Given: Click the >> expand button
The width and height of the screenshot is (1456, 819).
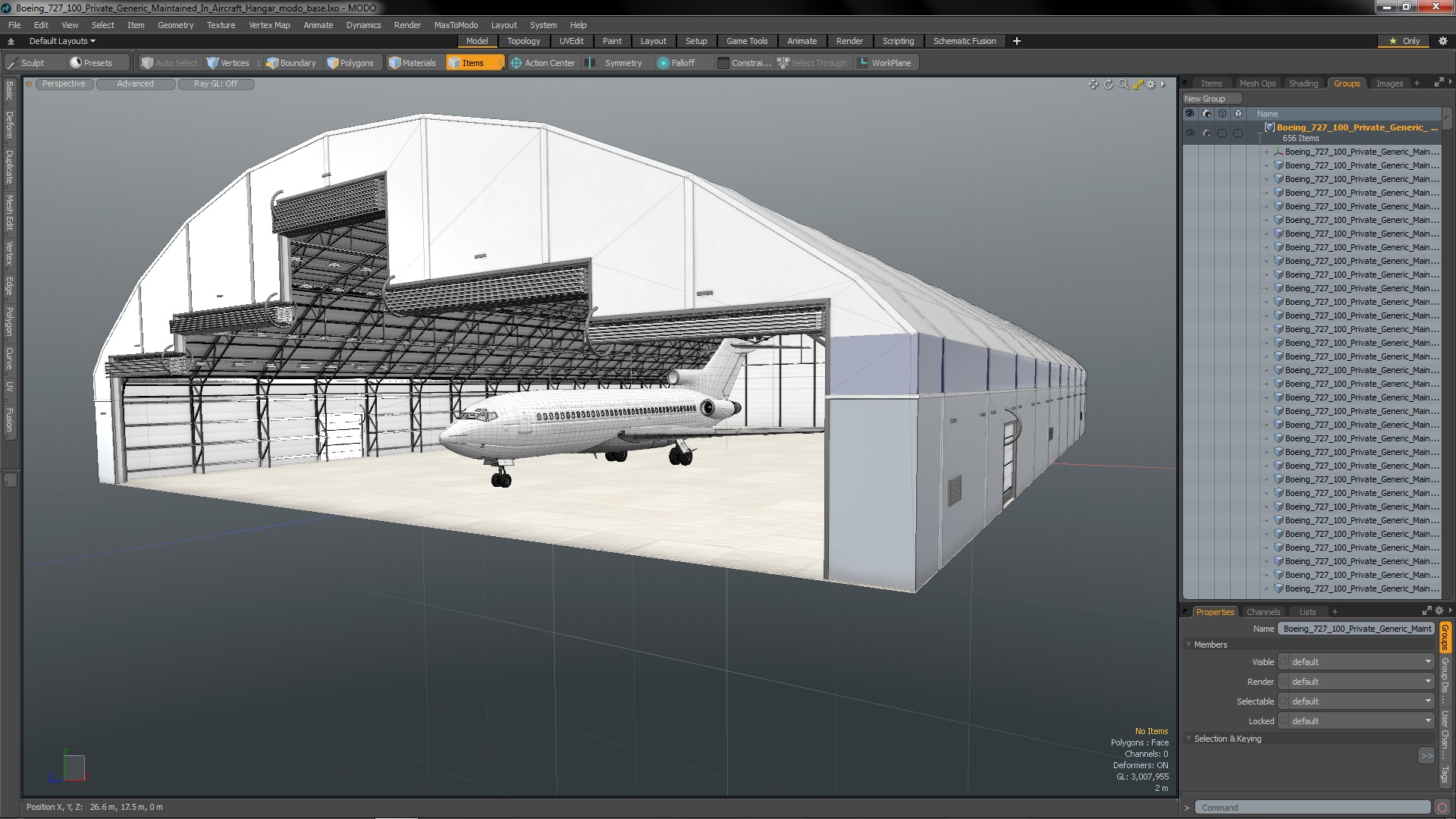Looking at the screenshot, I should click(x=1426, y=756).
